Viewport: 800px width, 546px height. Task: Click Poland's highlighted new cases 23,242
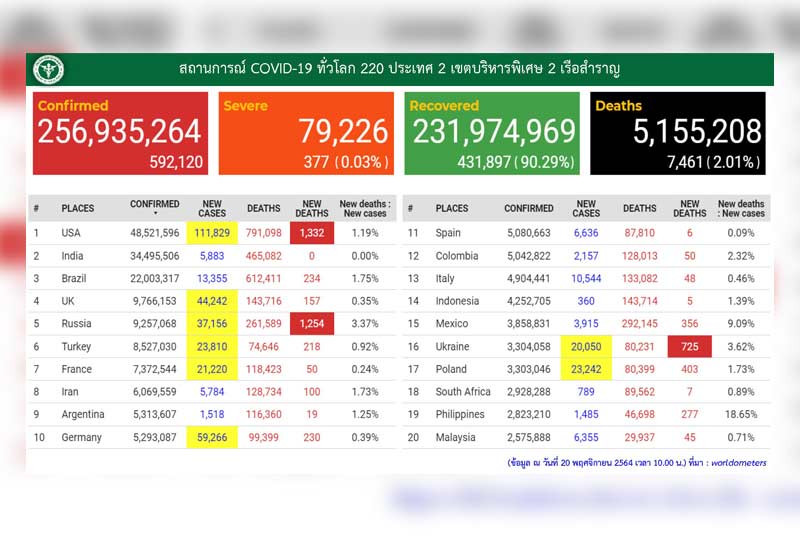(586, 369)
